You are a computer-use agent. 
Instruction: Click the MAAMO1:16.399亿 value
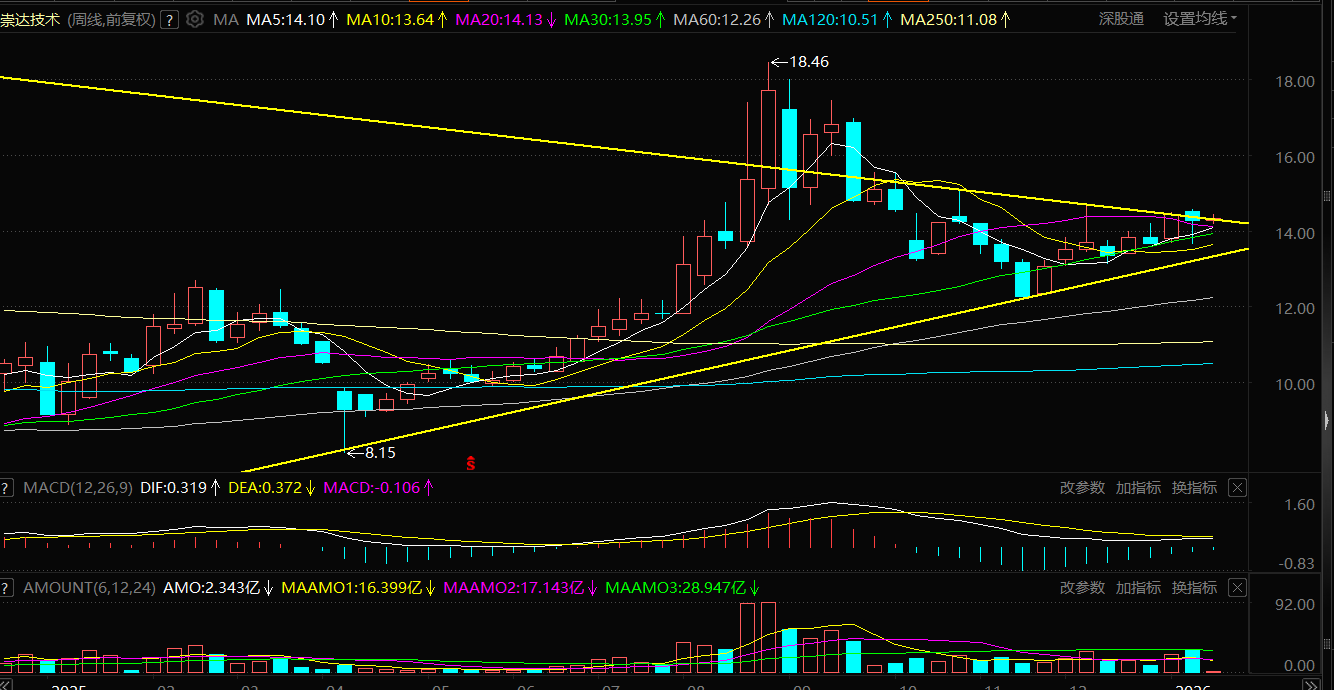click(352, 588)
